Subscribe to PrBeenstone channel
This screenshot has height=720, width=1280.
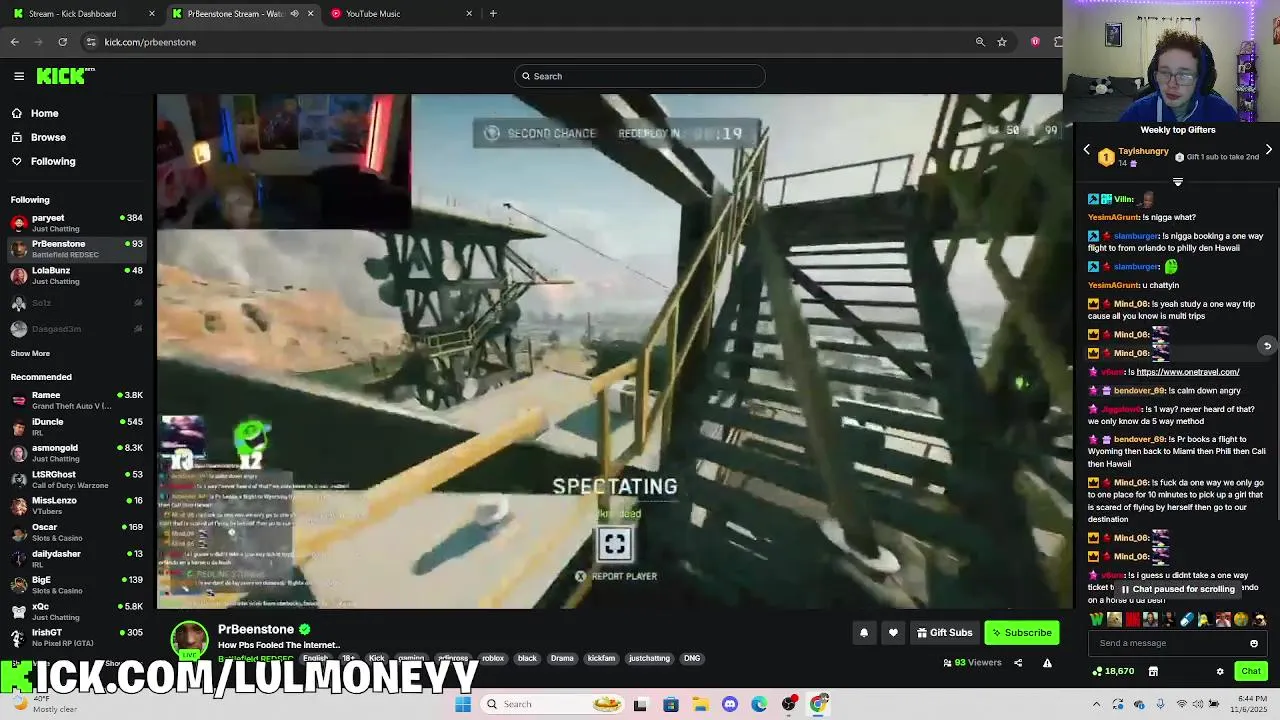click(1021, 633)
